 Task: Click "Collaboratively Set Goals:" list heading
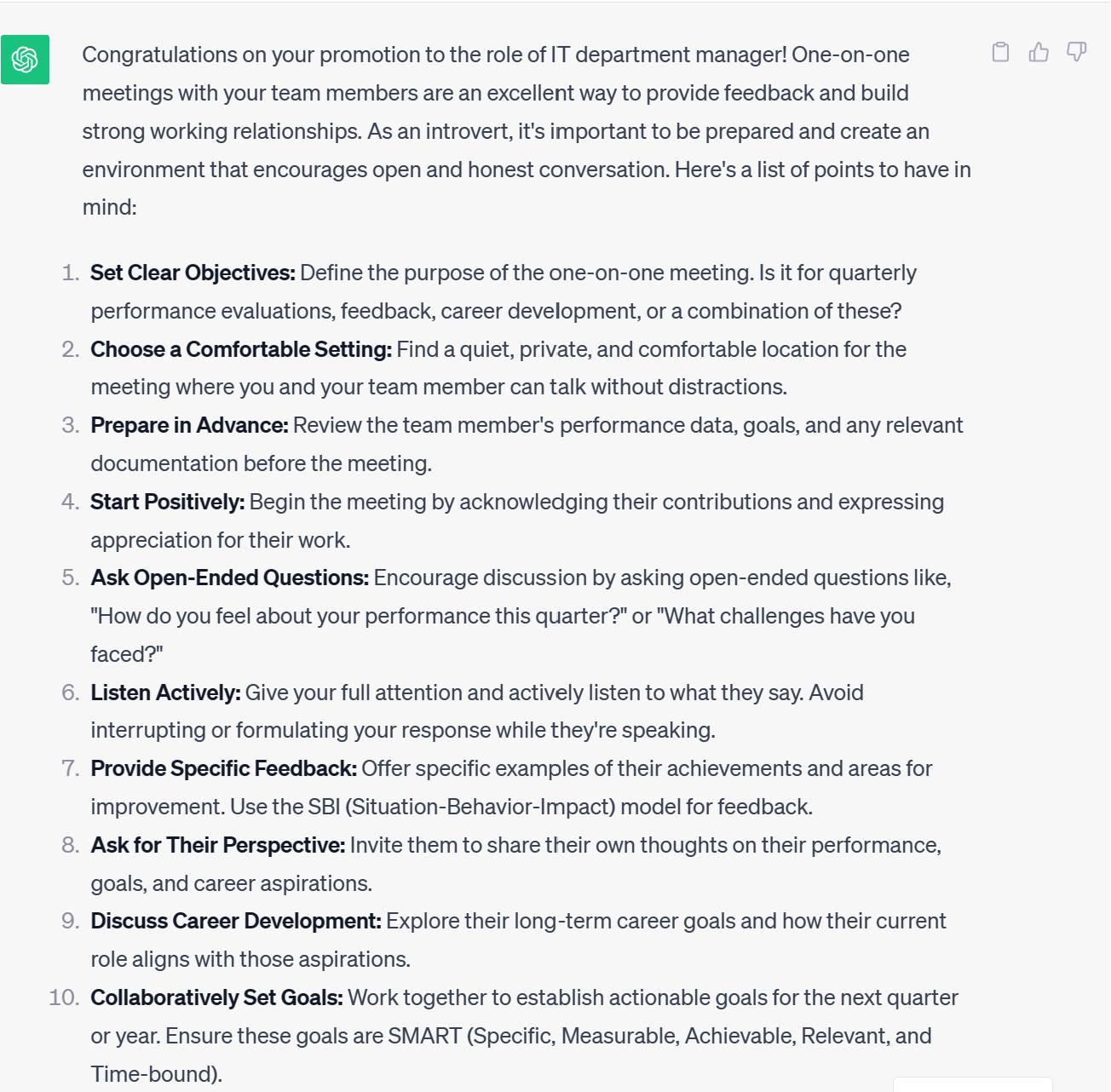(216, 997)
